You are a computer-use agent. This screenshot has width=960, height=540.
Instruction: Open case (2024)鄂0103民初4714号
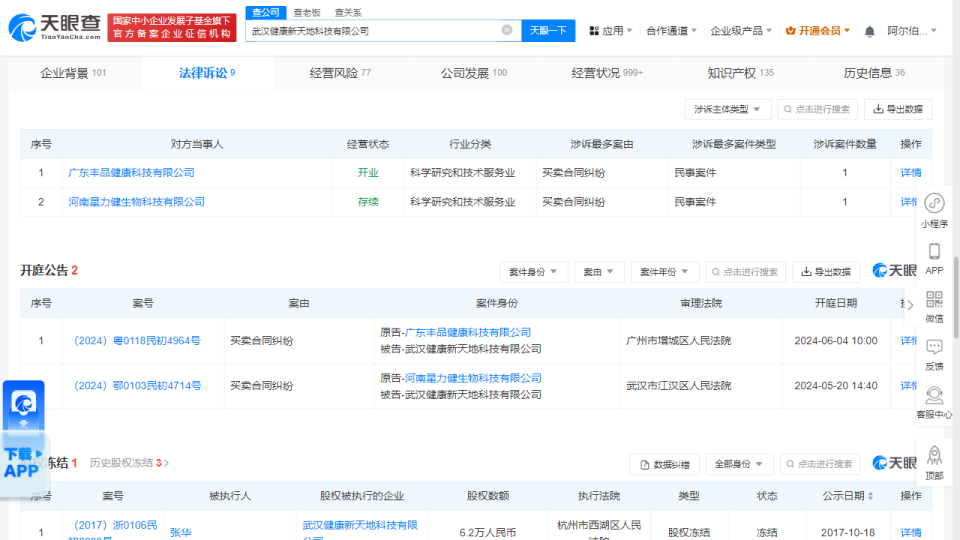pos(137,386)
